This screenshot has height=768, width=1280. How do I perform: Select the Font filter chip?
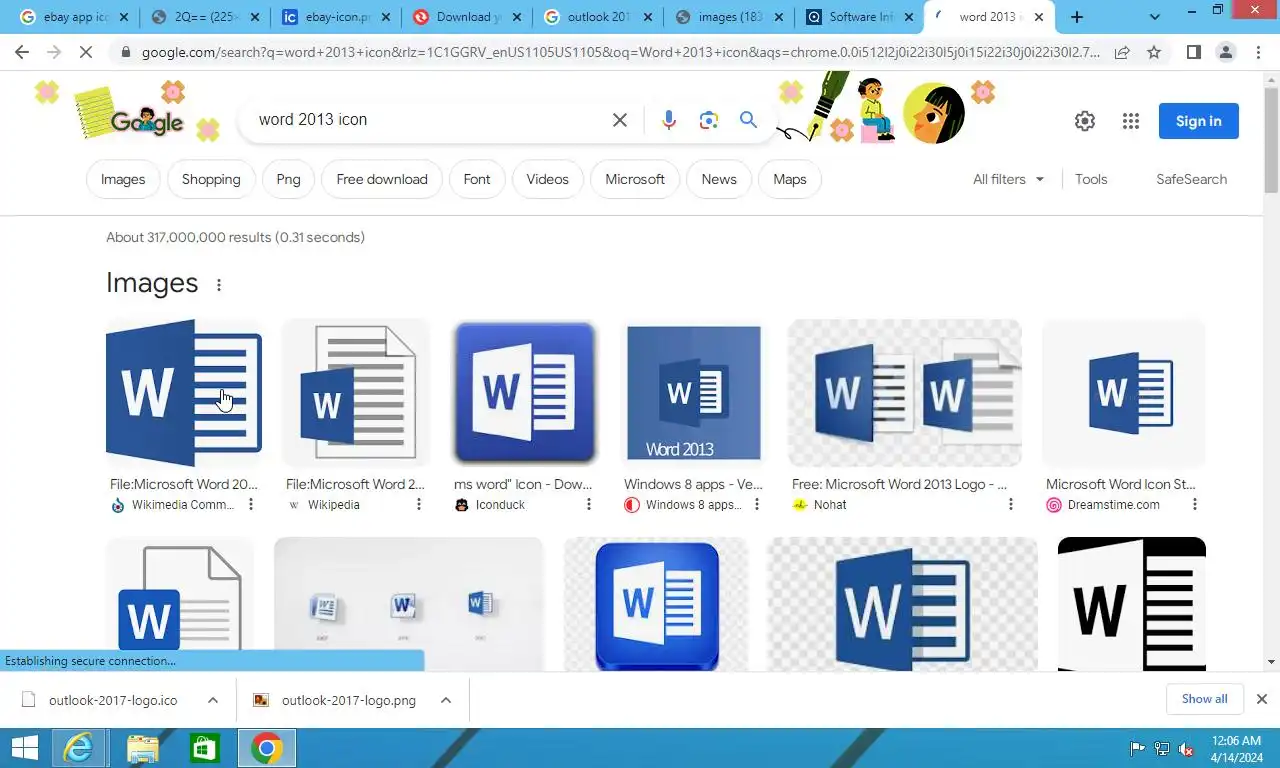point(477,179)
